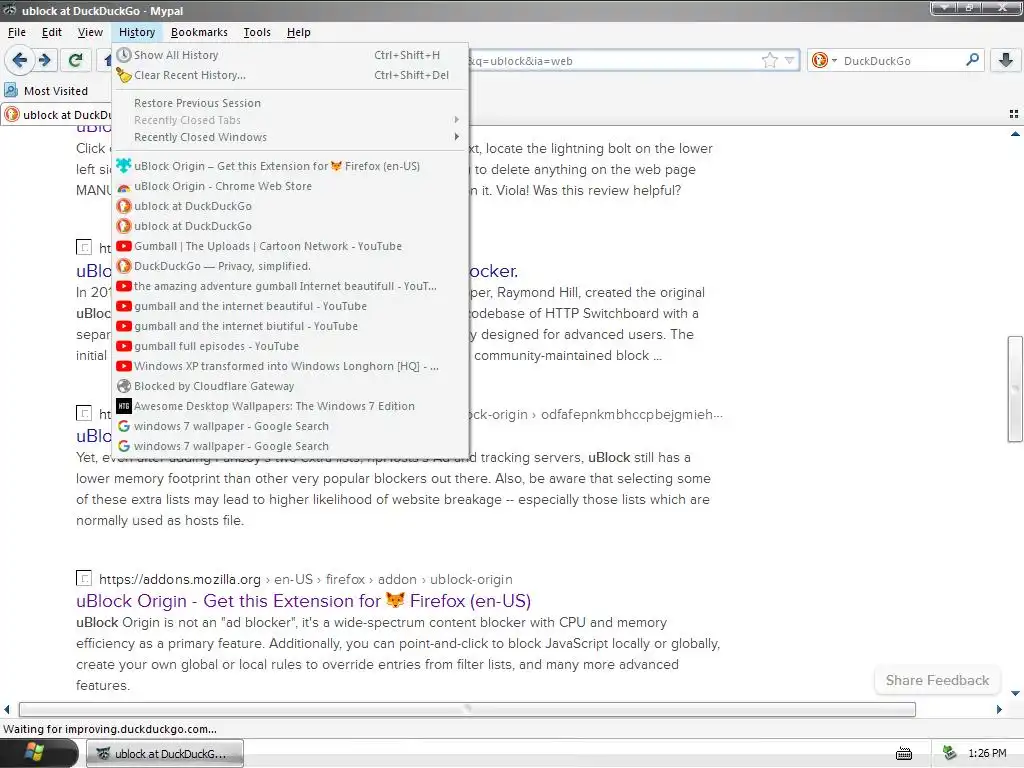Click the uBlock Origin Firefox add-on favicon
The height and width of the screenshot is (768, 1024).
point(123,166)
